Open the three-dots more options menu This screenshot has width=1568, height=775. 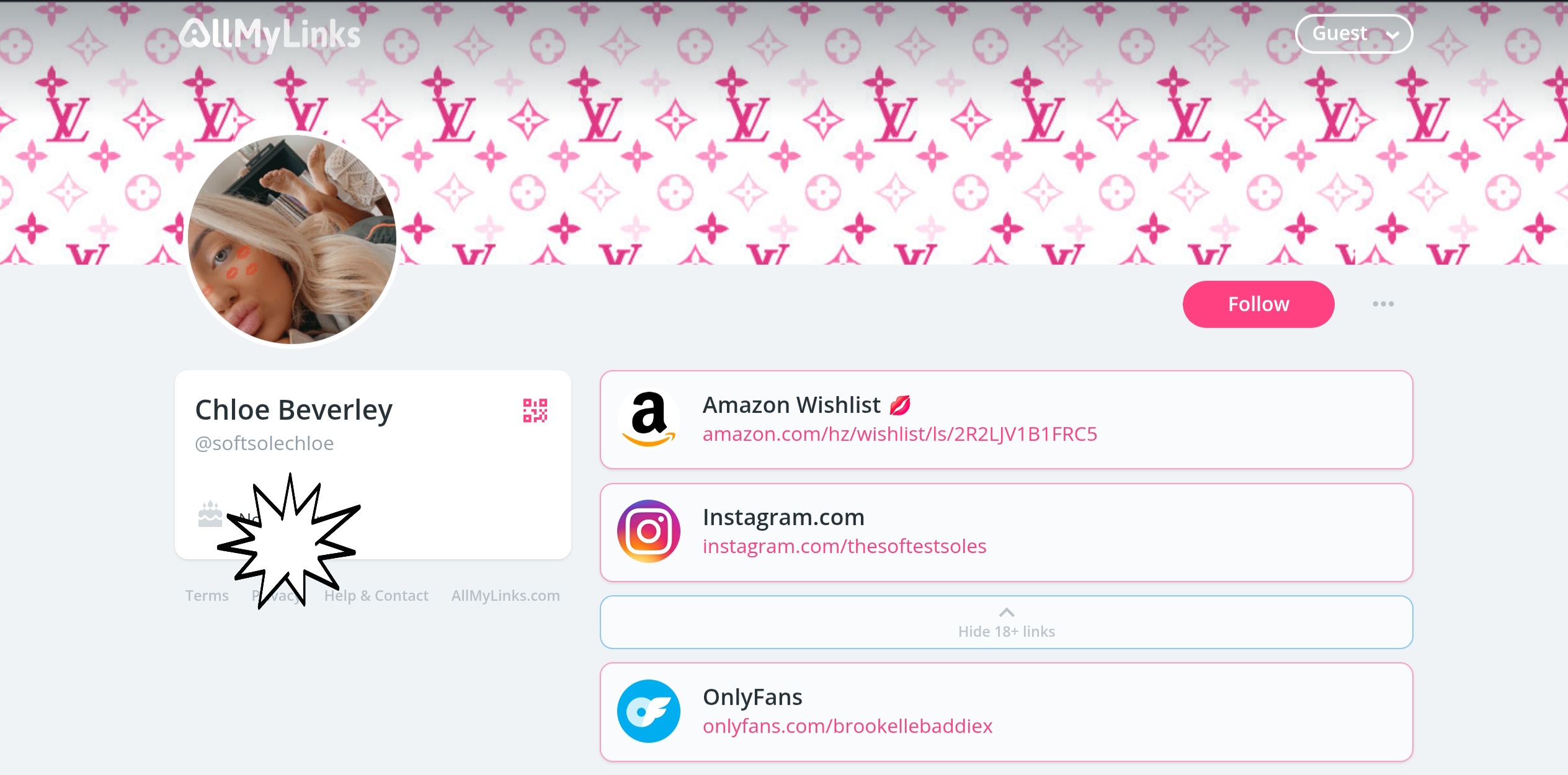click(x=1383, y=304)
